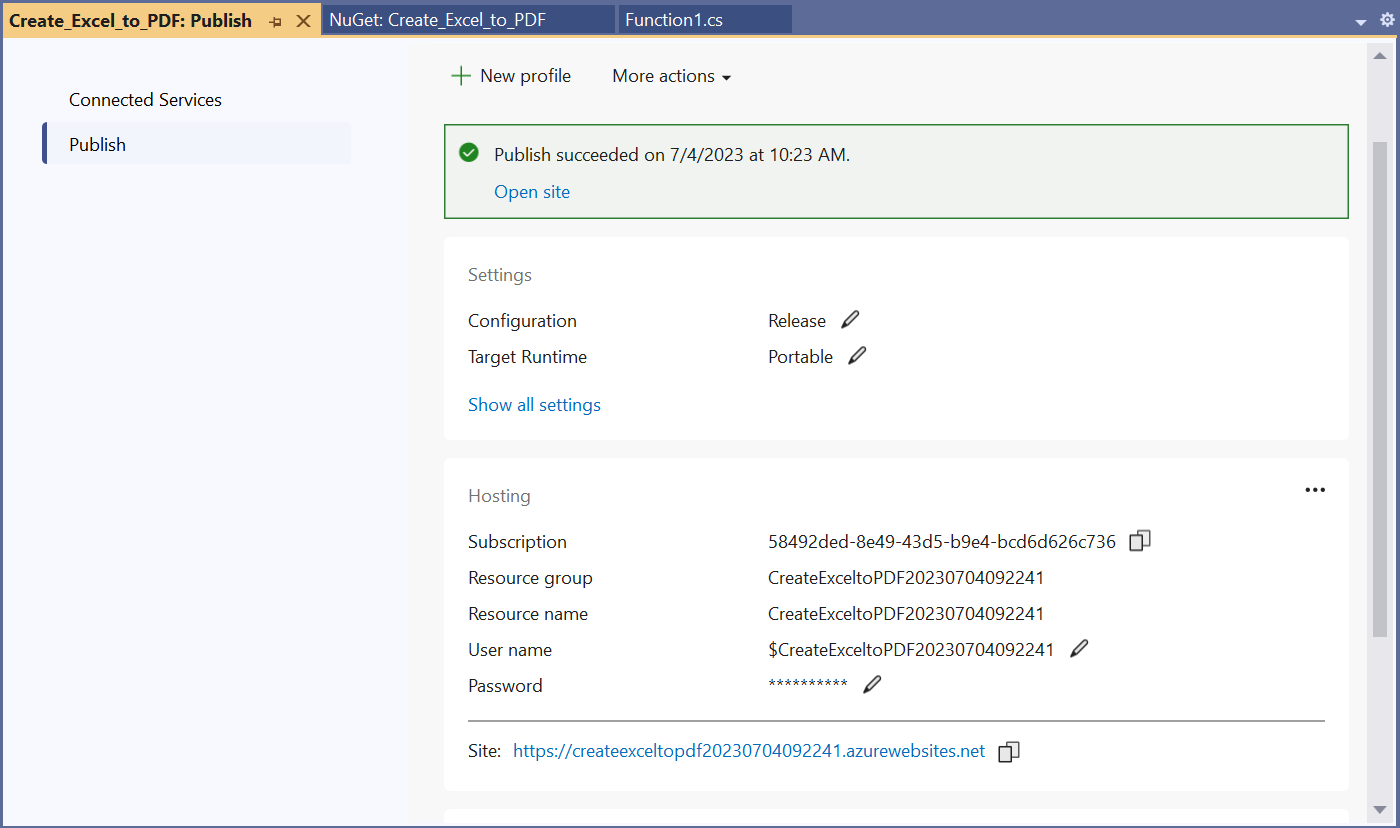This screenshot has width=1400, height=828.
Task: Open the tab list overflow dropdown arrow
Action: pyautogui.click(x=1361, y=22)
